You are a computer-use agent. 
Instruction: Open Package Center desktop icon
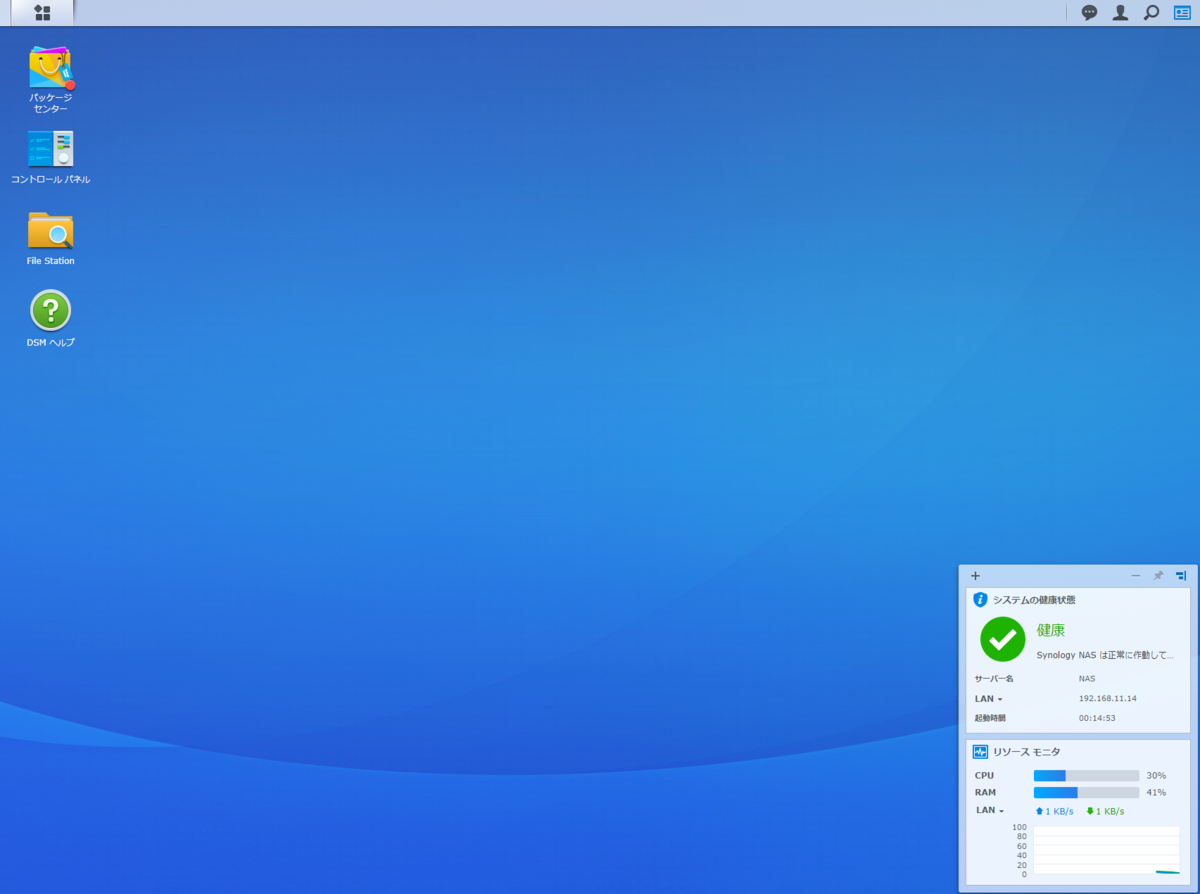pyautogui.click(x=51, y=68)
